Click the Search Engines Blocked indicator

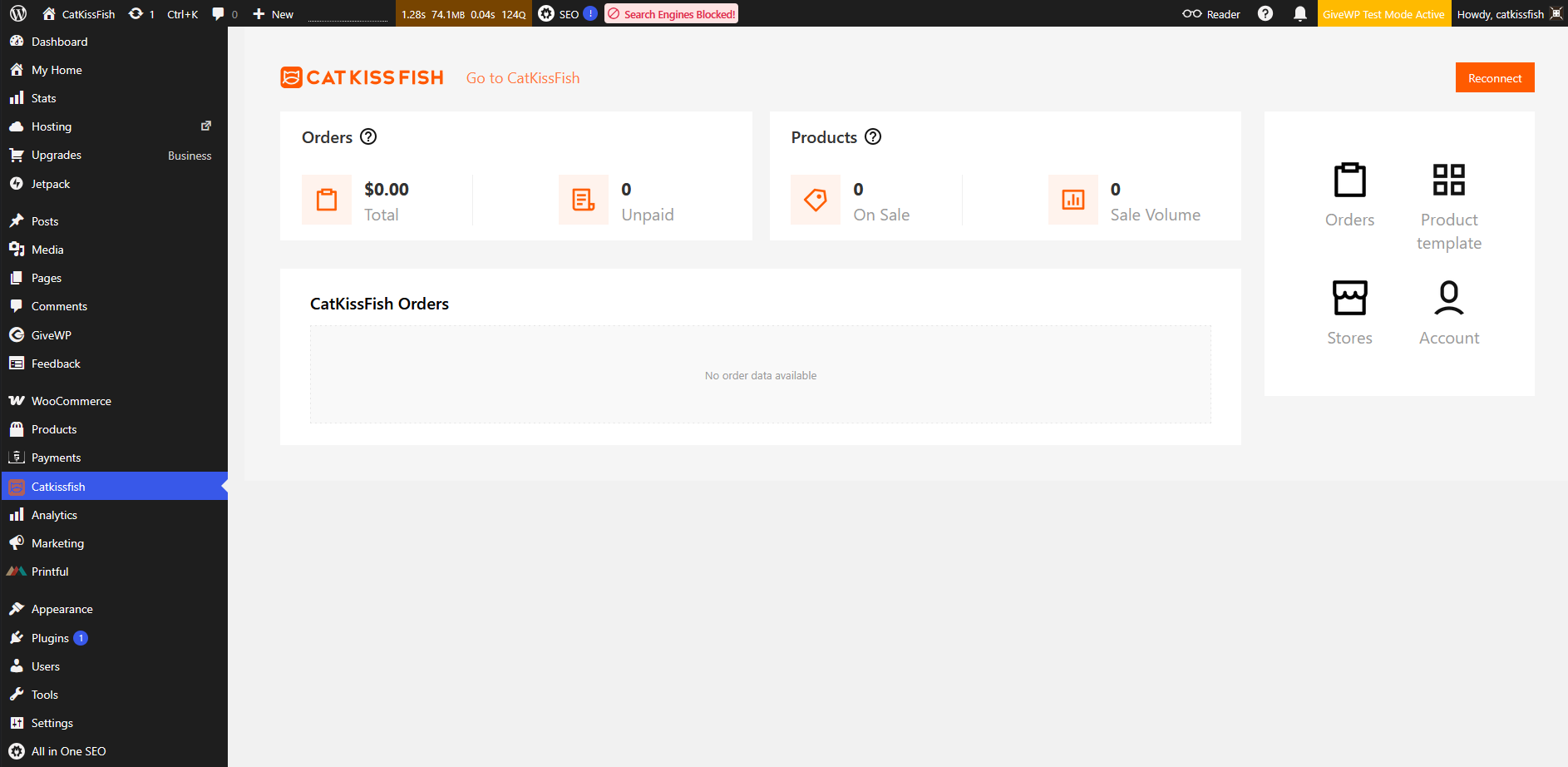pyautogui.click(x=671, y=13)
